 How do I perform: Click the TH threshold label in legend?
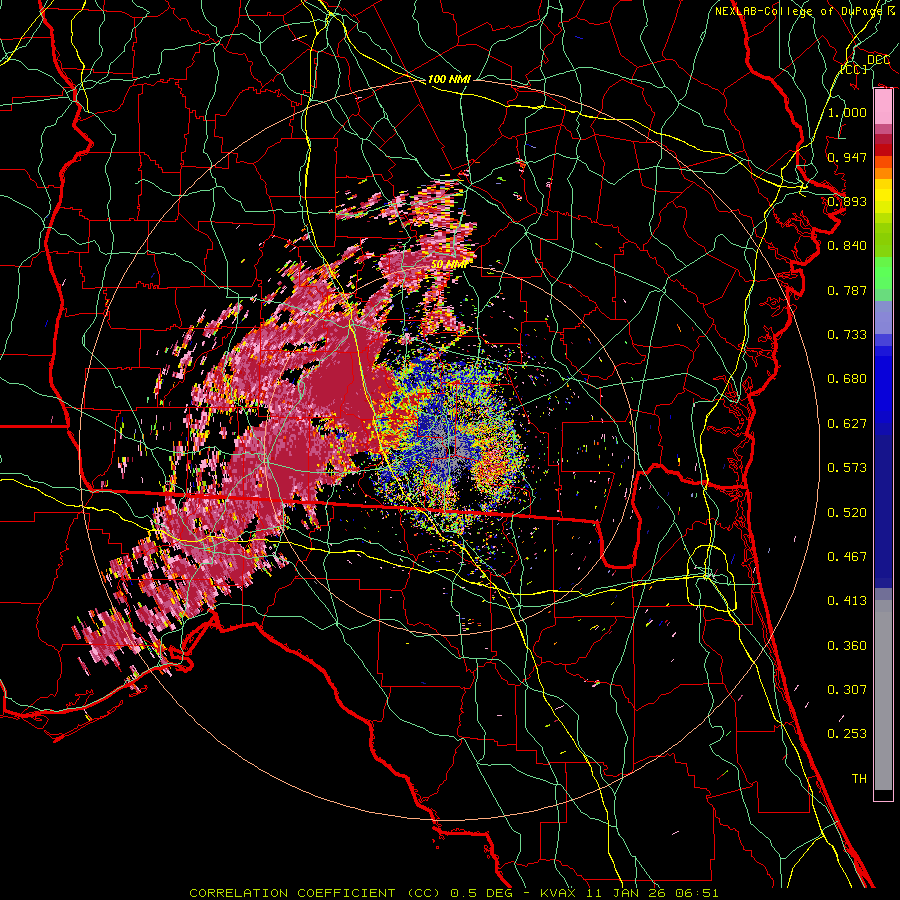point(859,779)
